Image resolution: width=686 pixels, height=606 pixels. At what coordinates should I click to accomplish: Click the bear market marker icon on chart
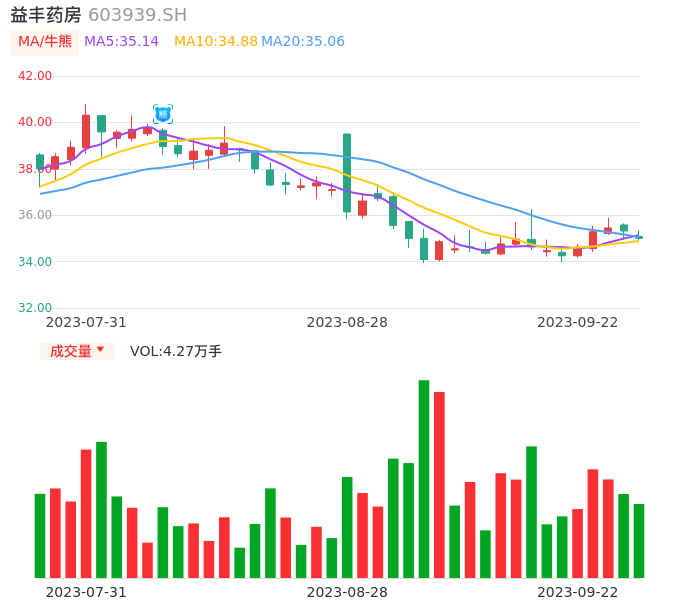[163, 114]
